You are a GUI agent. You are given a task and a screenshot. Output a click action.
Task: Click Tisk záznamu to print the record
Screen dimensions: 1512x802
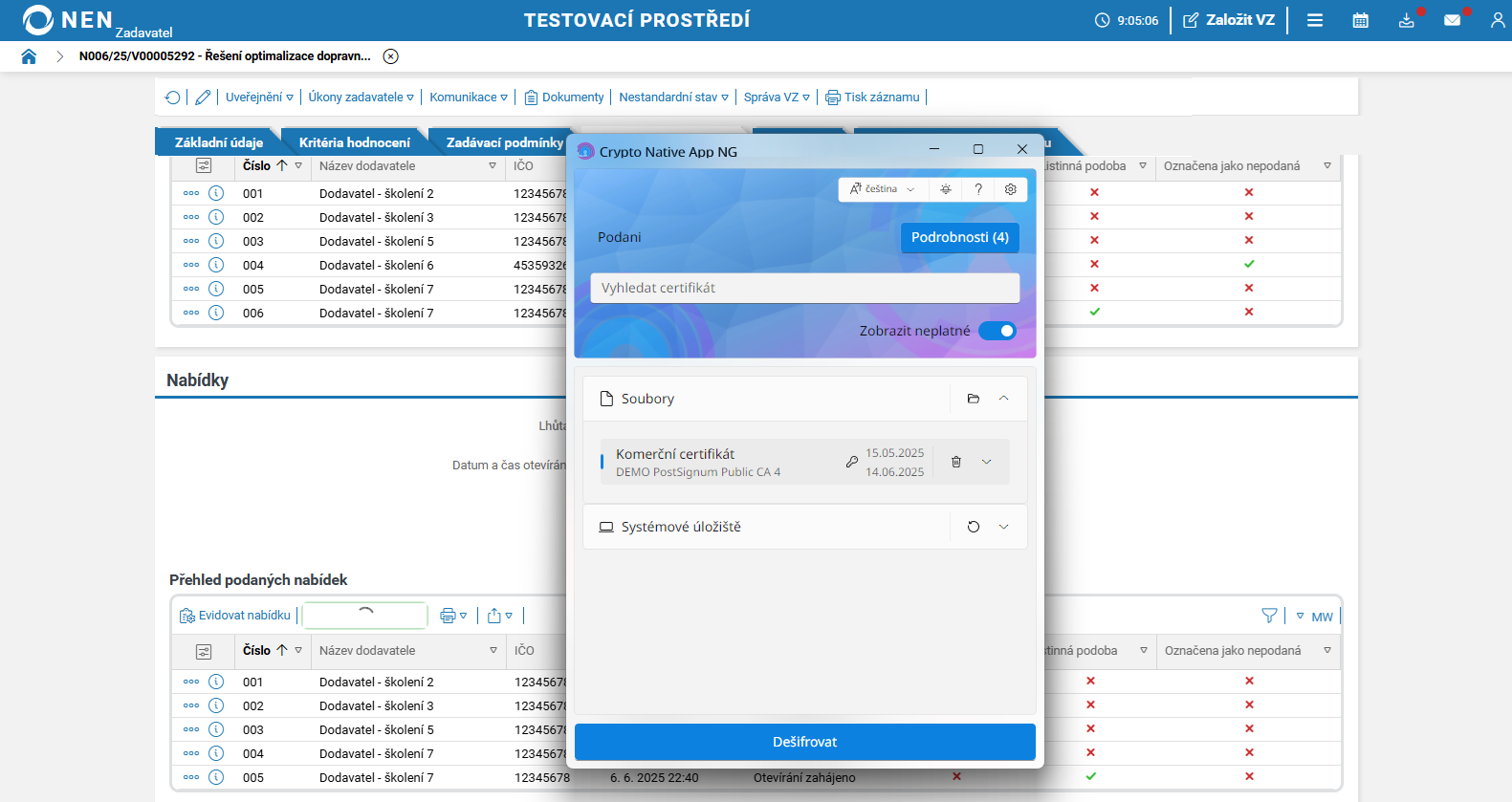pos(872,98)
